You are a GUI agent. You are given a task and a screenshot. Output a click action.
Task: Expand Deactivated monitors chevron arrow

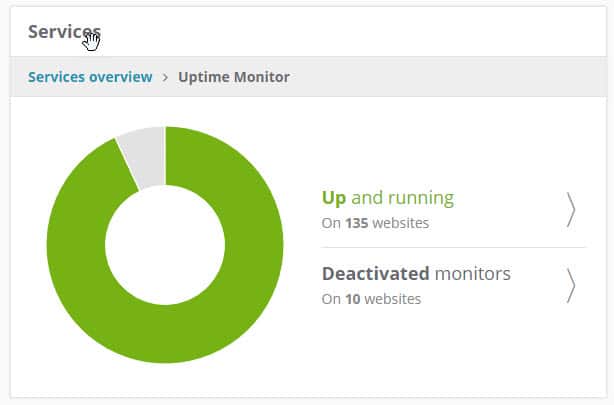tap(571, 286)
